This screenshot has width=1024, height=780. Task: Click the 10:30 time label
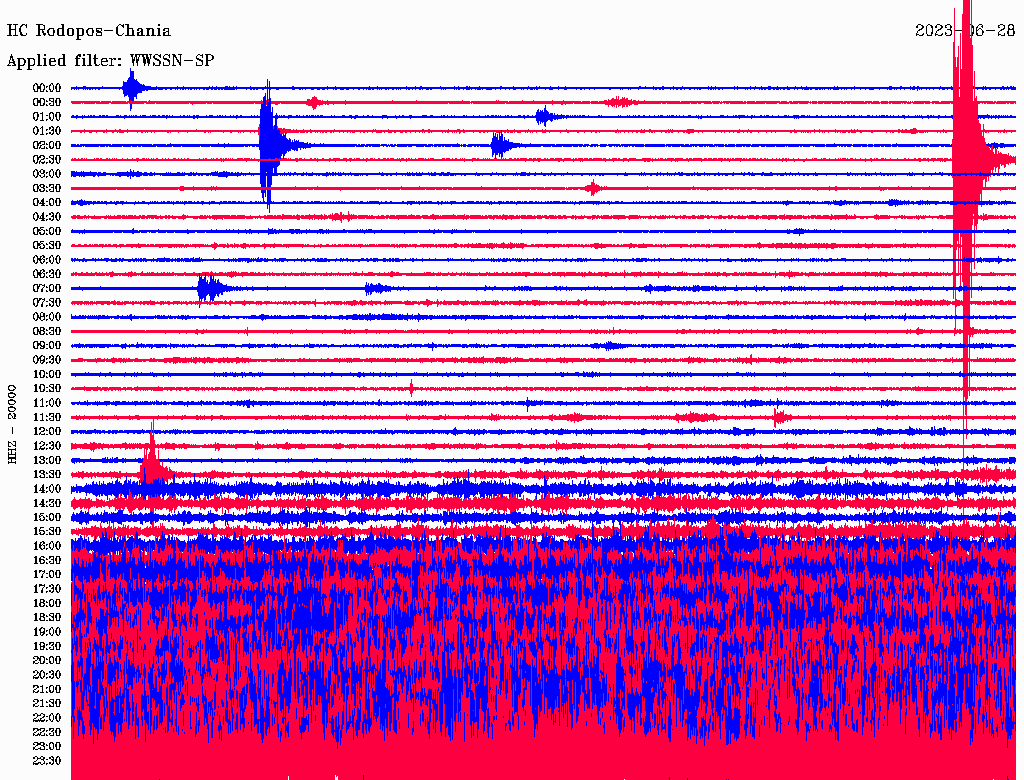47,389
